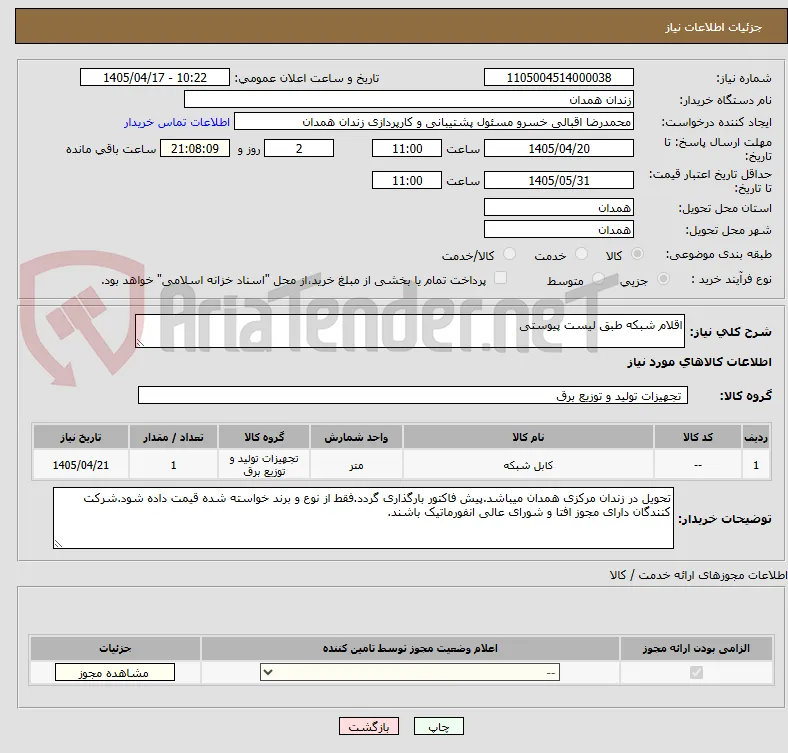Click the تاریخ نیاز column header
This screenshot has width=788, height=753.
coord(81,437)
